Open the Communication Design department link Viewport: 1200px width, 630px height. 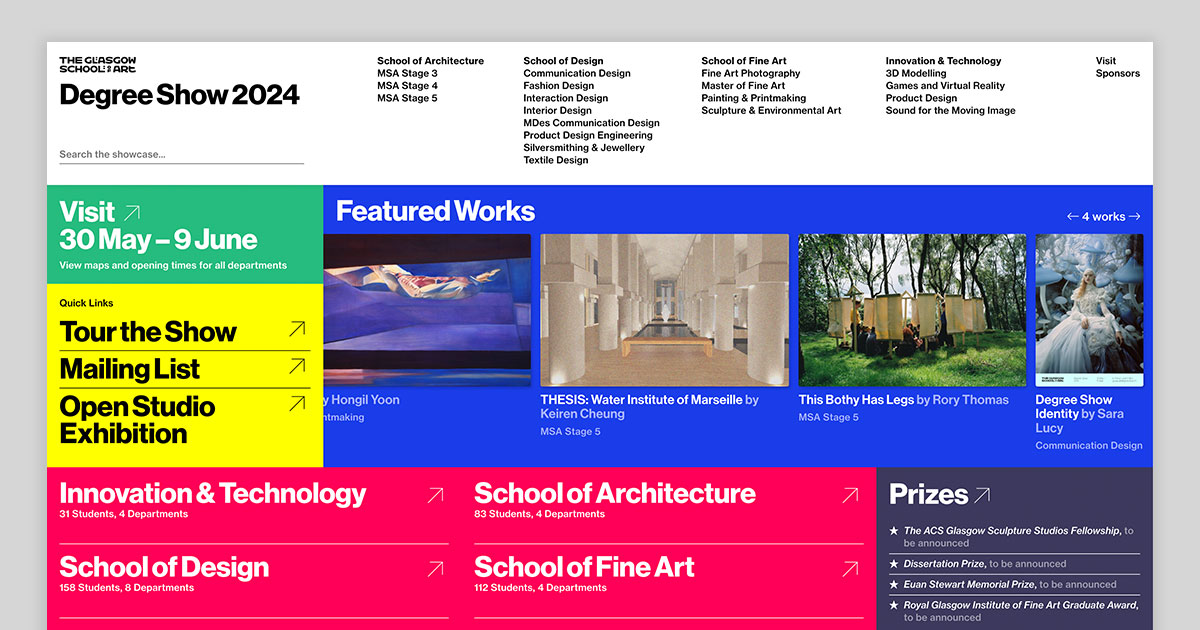577,74
